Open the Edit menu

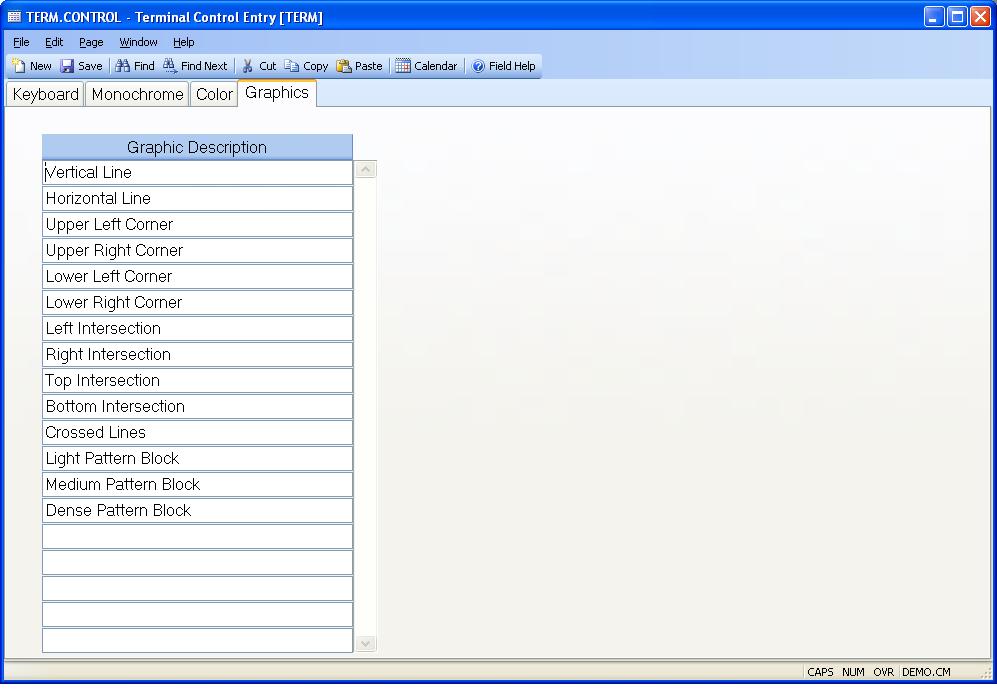pyautogui.click(x=54, y=42)
